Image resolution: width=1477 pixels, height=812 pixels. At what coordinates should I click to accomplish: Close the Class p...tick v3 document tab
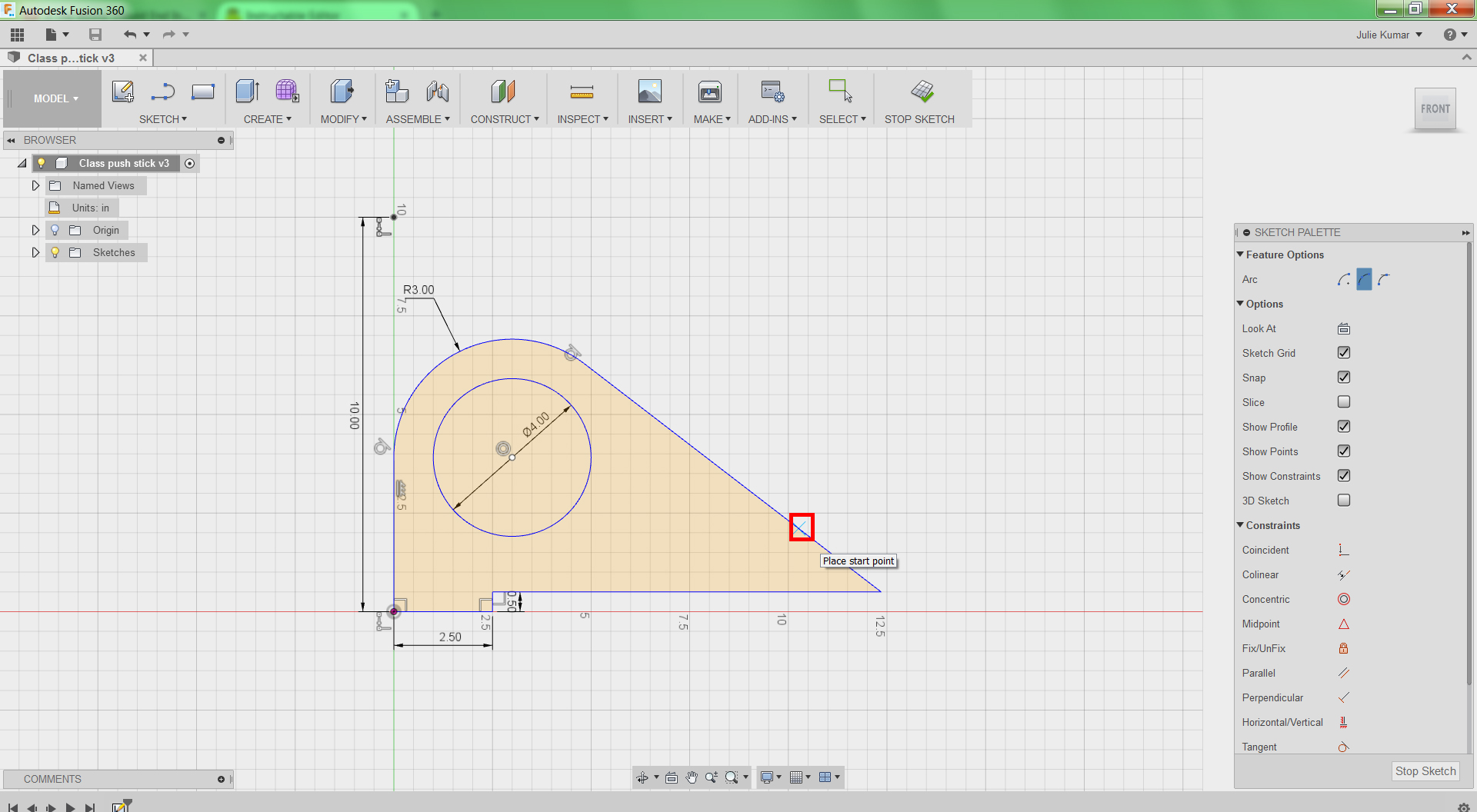[143, 58]
